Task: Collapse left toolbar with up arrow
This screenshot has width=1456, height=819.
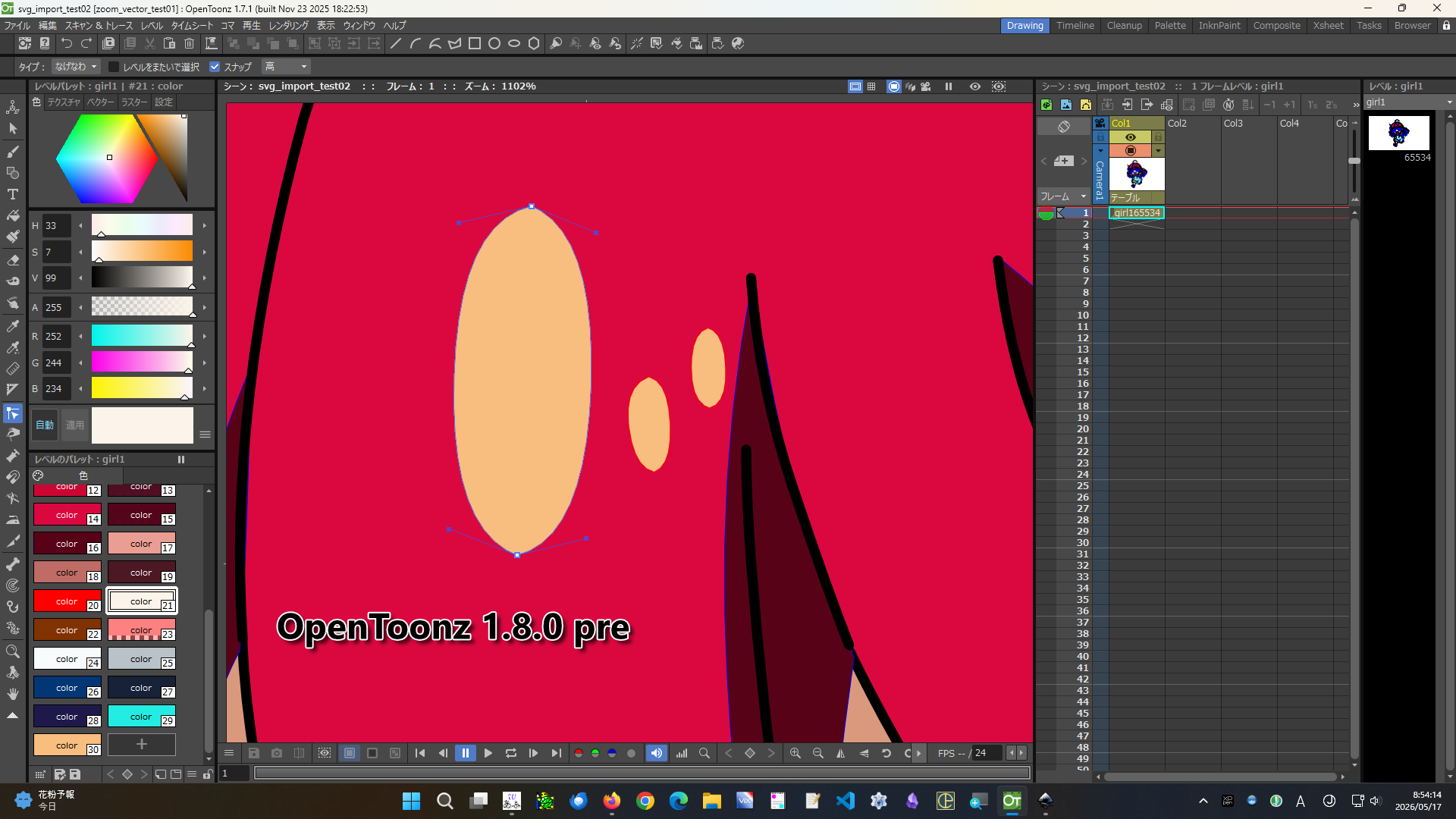Action: 13,715
